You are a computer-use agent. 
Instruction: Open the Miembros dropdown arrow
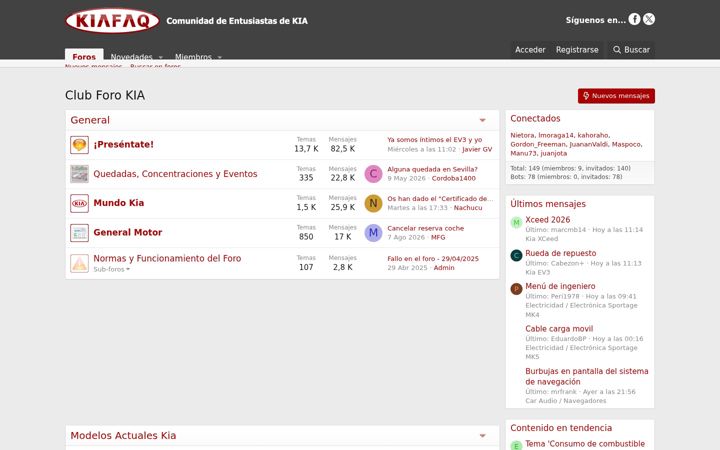click(x=219, y=57)
